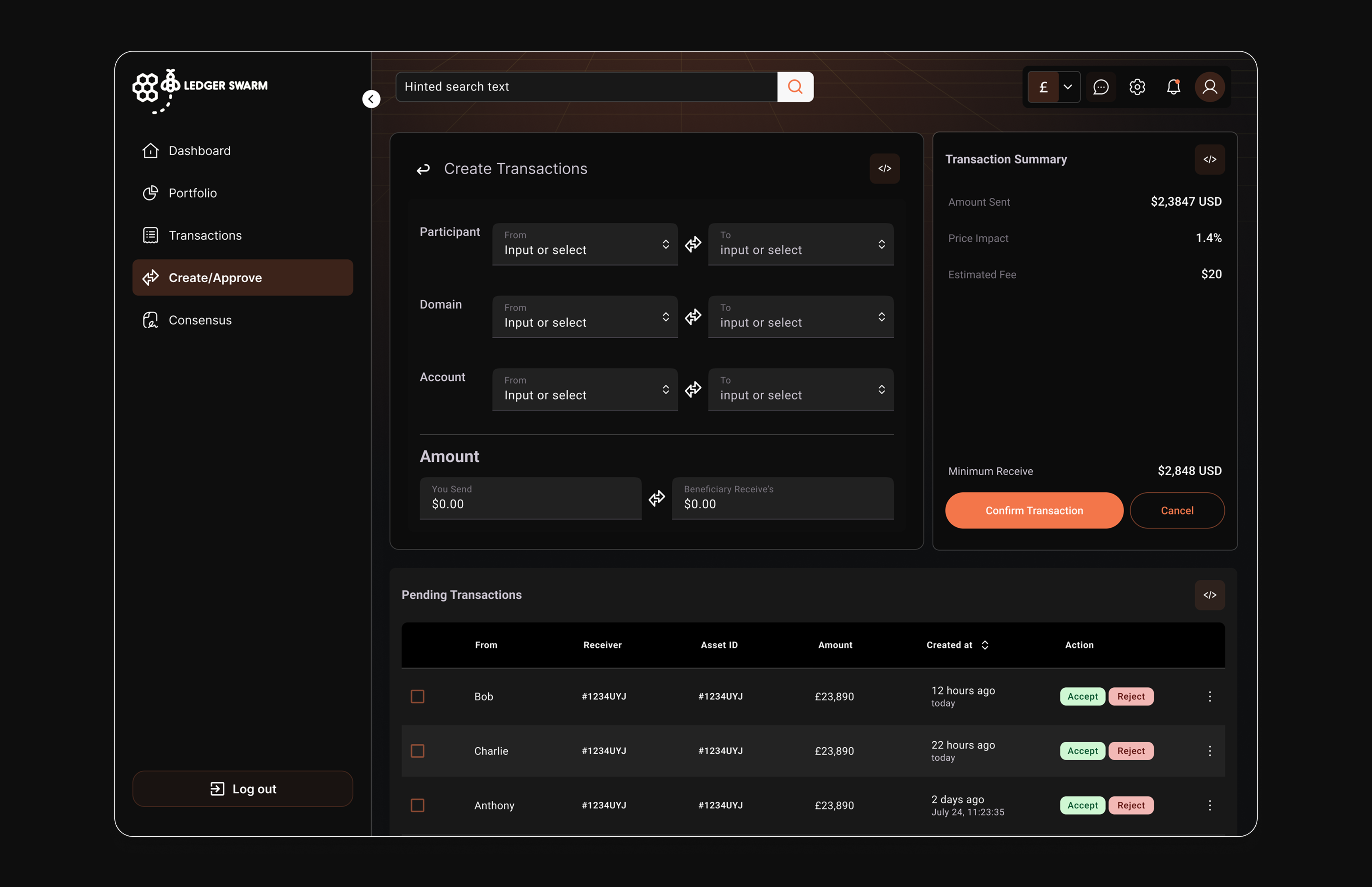Viewport: 1372px width, 887px height.
Task: Select Charlie's transaction checkbox
Action: click(x=418, y=750)
